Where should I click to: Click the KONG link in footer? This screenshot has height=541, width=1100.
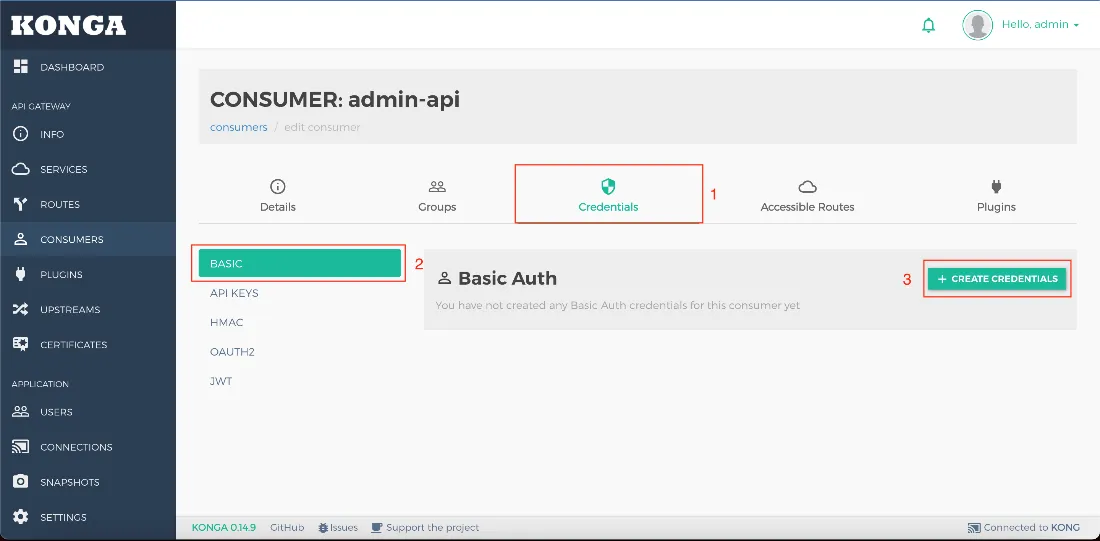pyautogui.click(x=1064, y=528)
